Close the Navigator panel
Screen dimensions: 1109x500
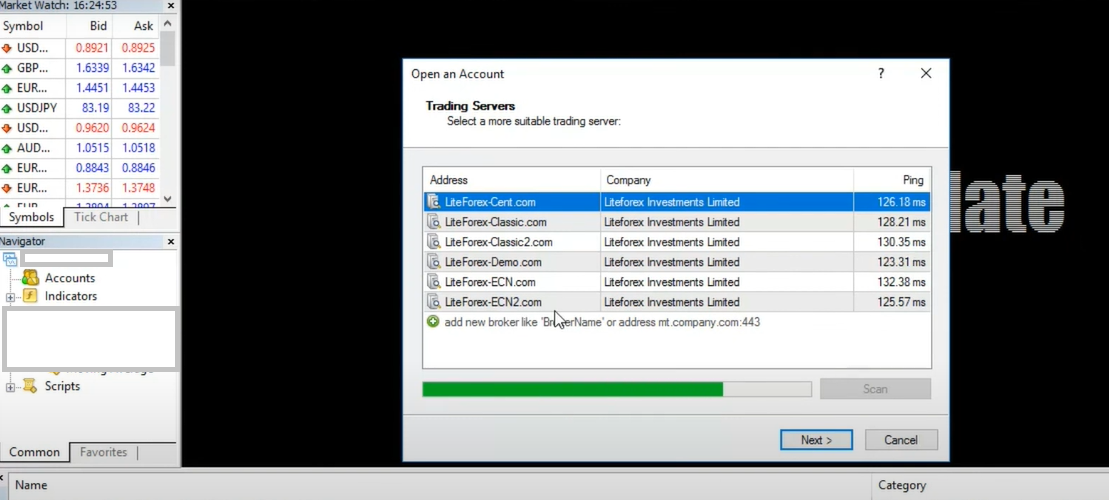(x=170, y=242)
